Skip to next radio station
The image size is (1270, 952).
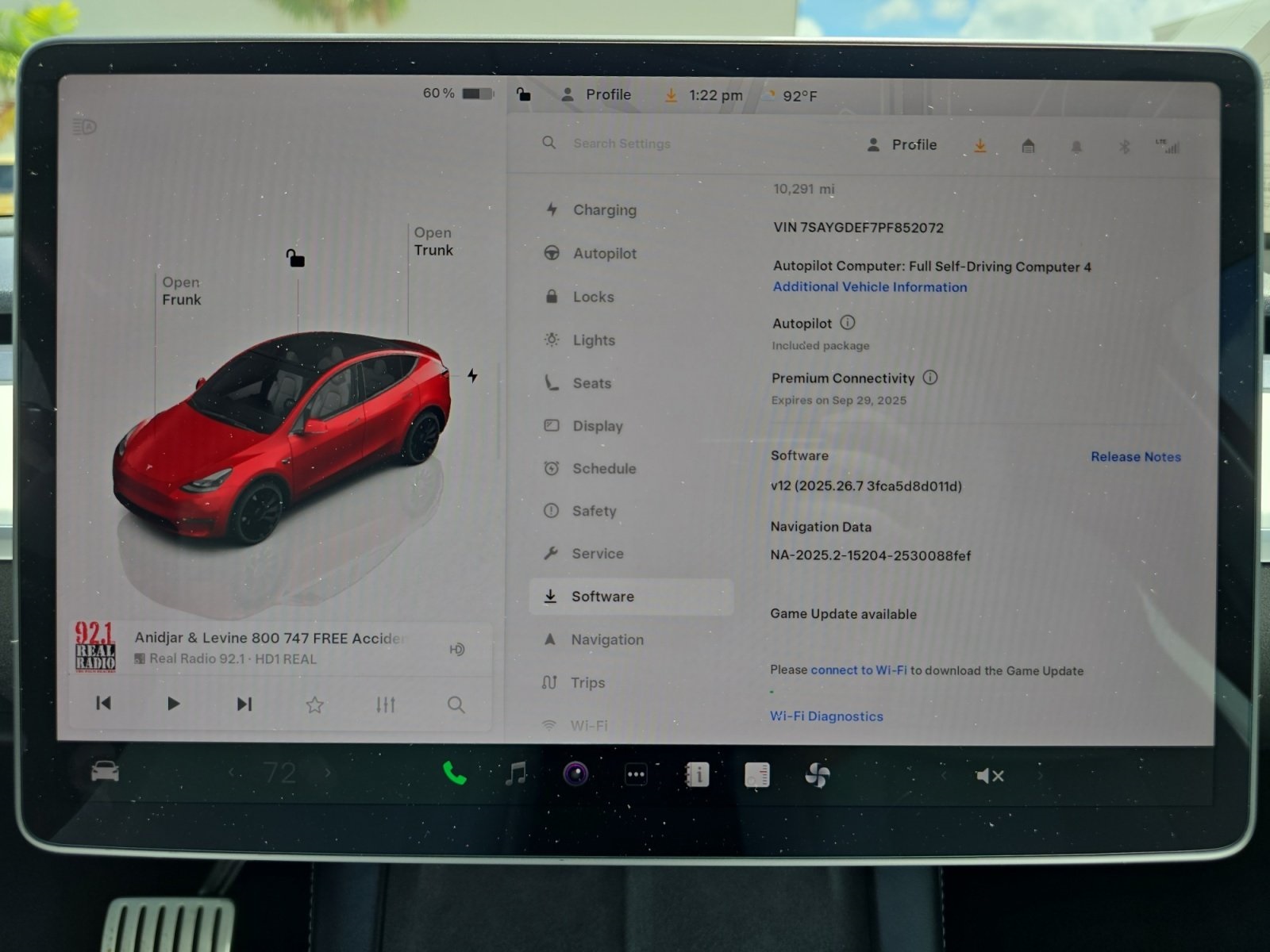pos(244,704)
